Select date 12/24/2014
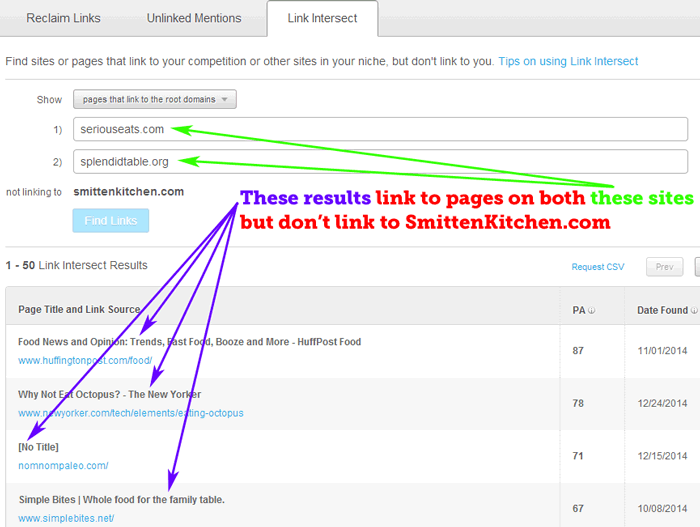The height and width of the screenshot is (527, 700). click(x=662, y=403)
